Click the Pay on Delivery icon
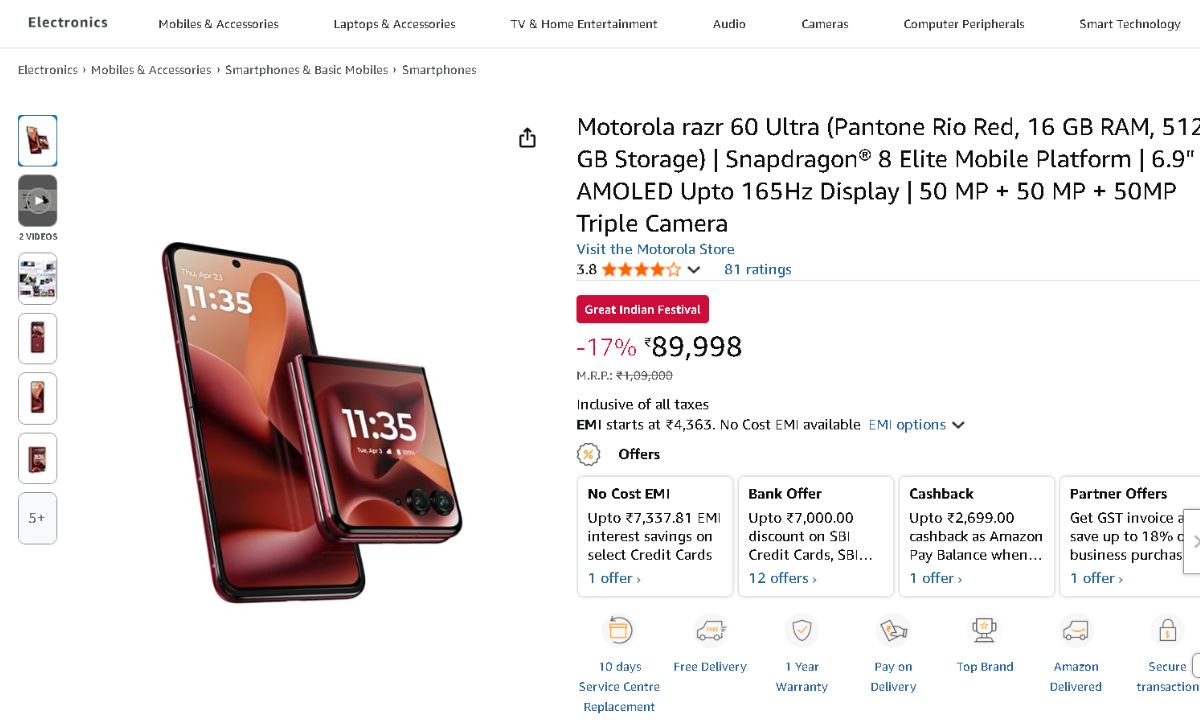This screenshot has width=1200, height=720. (893, 631)
